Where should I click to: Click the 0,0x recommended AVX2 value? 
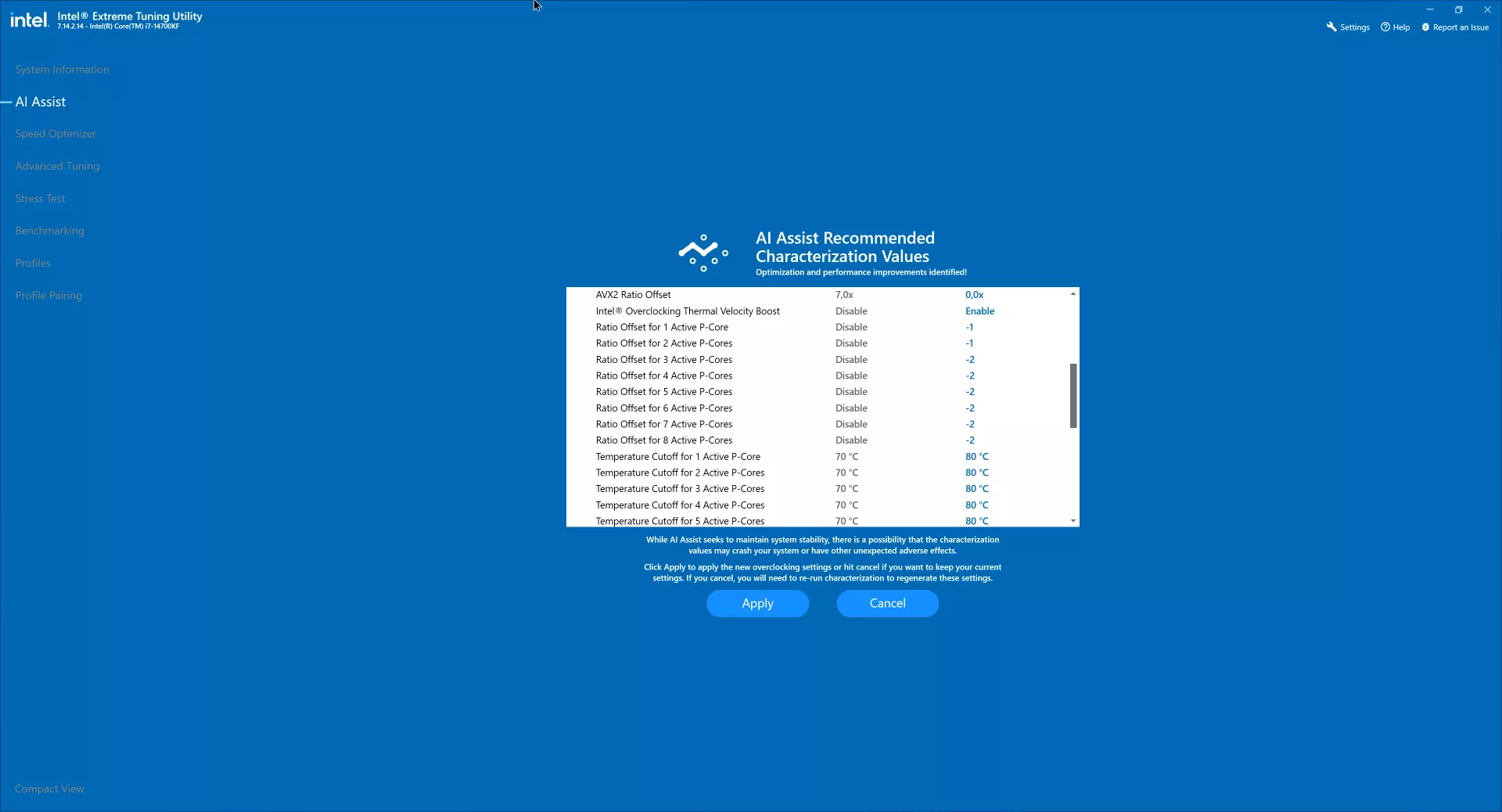pos(974,295)
